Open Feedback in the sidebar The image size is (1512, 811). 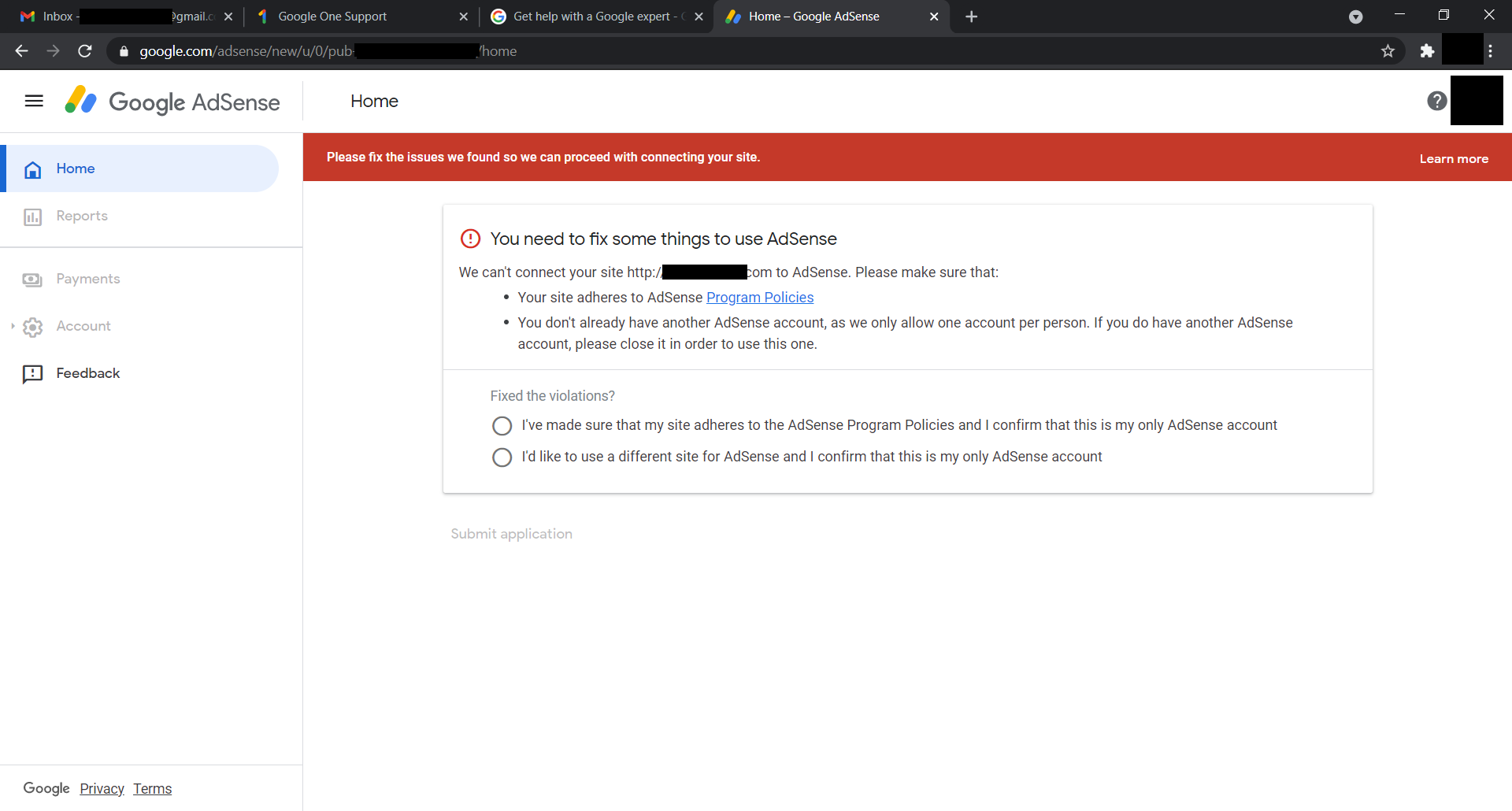point(88,373)
